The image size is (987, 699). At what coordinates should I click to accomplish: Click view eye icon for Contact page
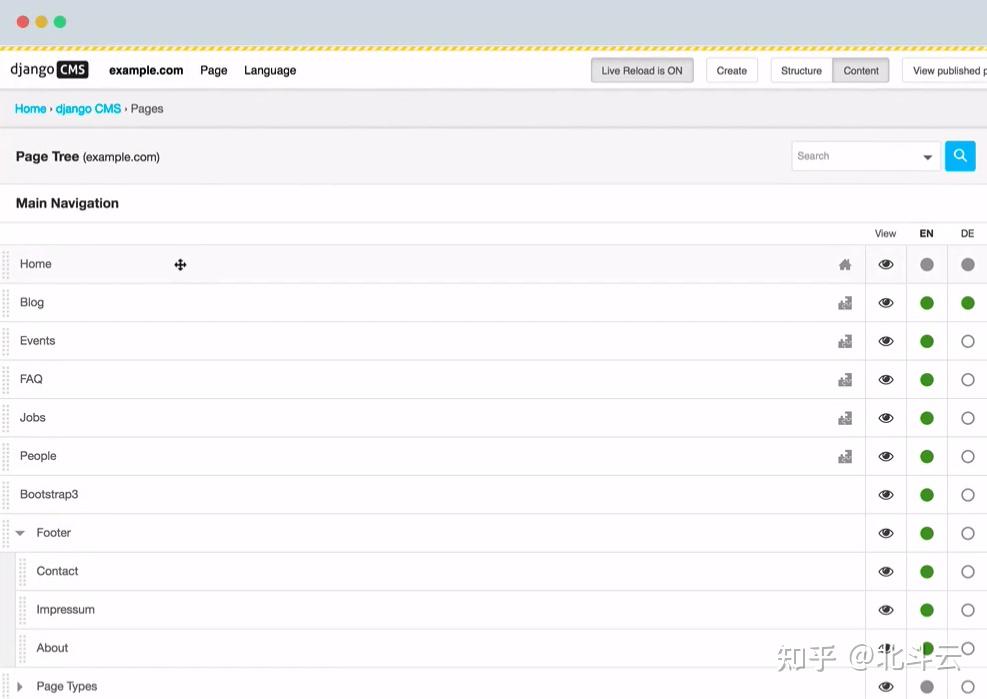coord(886,572)
